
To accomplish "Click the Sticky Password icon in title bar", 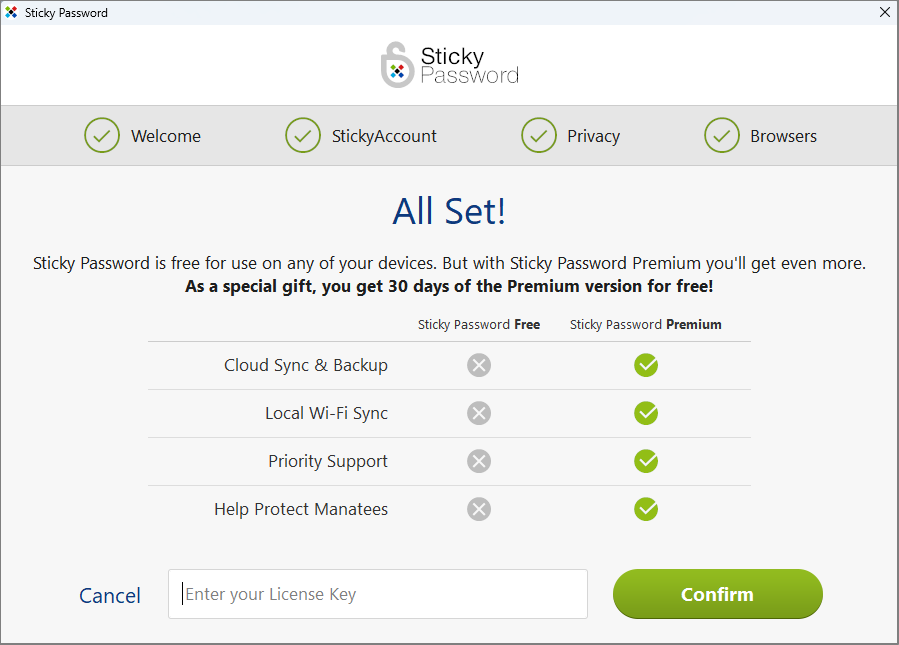I will click(12, 12).
